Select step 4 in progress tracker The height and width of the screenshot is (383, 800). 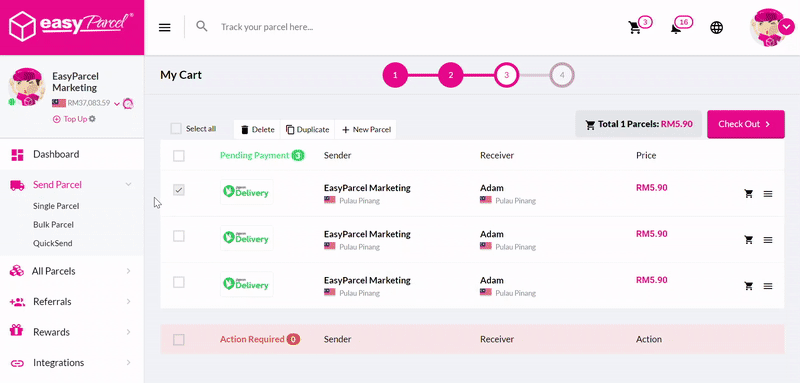[x=562, y=75]
